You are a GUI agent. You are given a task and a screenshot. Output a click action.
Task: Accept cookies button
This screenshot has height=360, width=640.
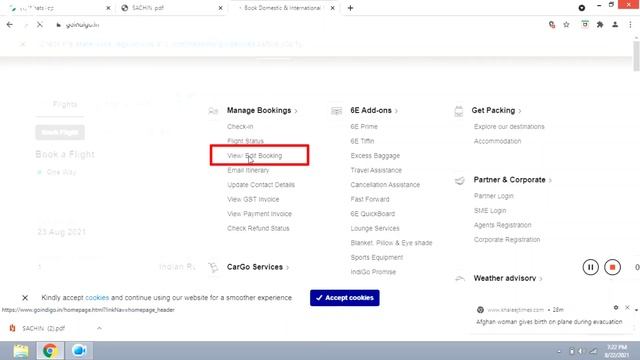pos(344,298)
